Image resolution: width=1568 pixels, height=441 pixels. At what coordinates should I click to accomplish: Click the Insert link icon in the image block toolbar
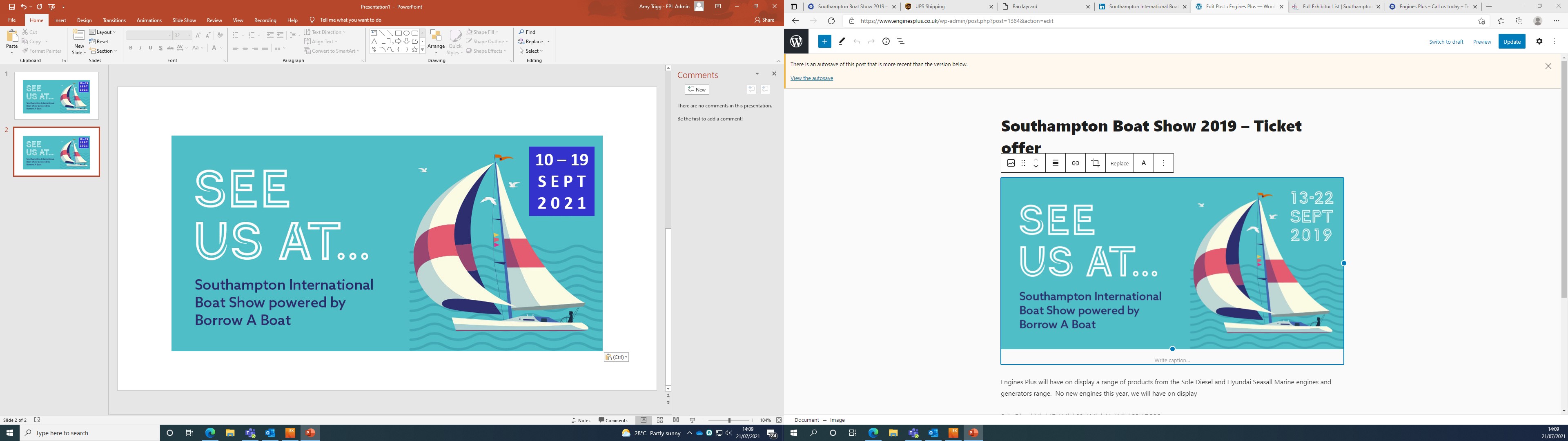pyautogui.click(x=1076, y=163)
